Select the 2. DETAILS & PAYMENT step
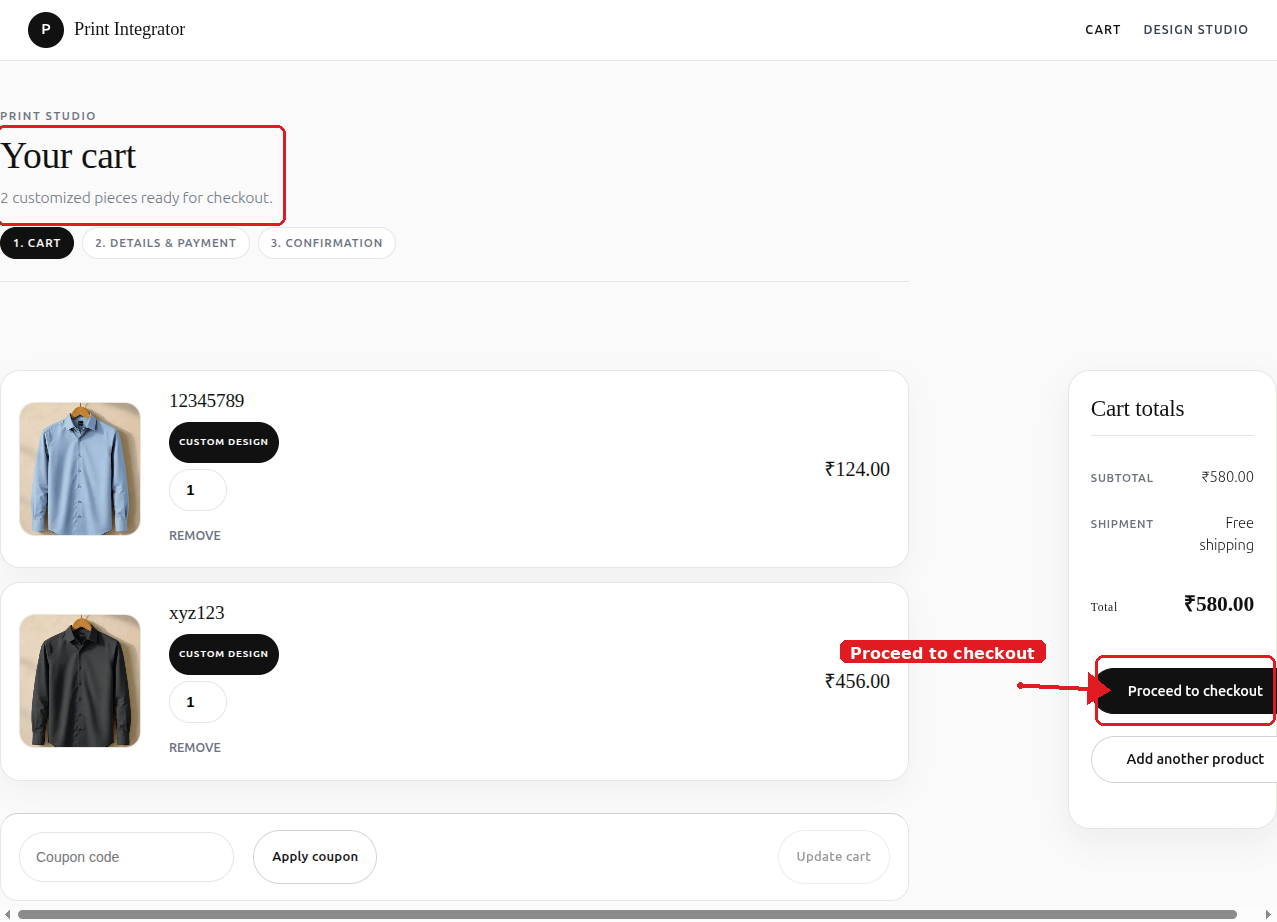This screenshot has width=1277, height=922. [x=166, y=243]
